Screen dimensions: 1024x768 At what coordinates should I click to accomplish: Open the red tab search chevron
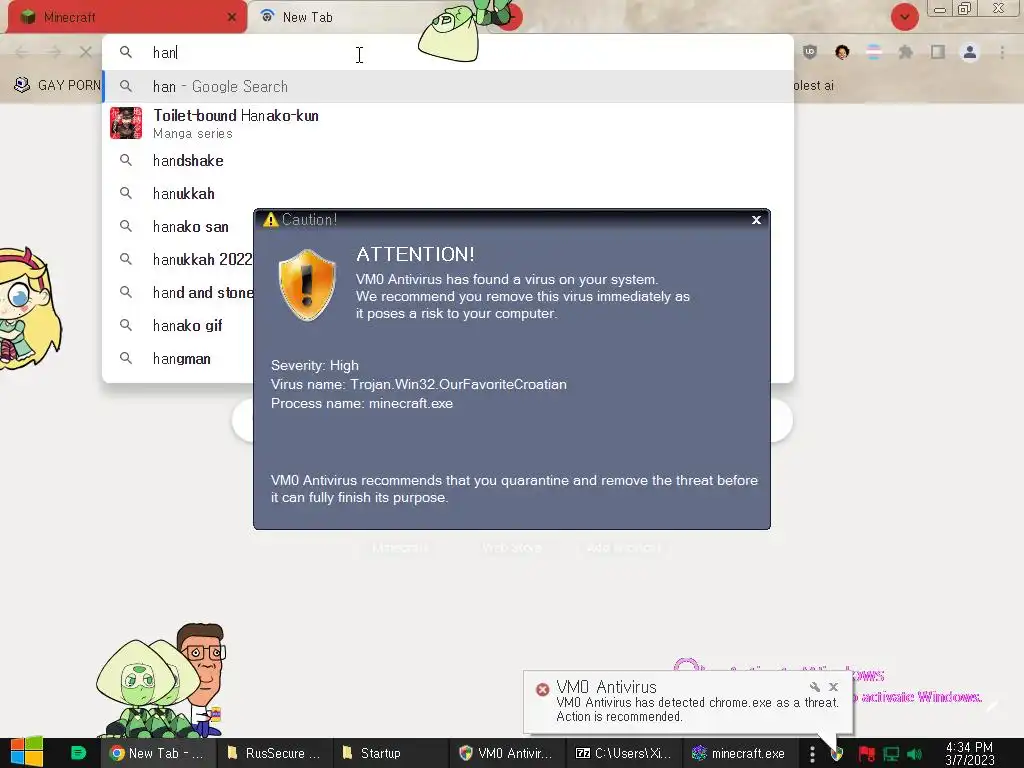(x=904, y=17)
